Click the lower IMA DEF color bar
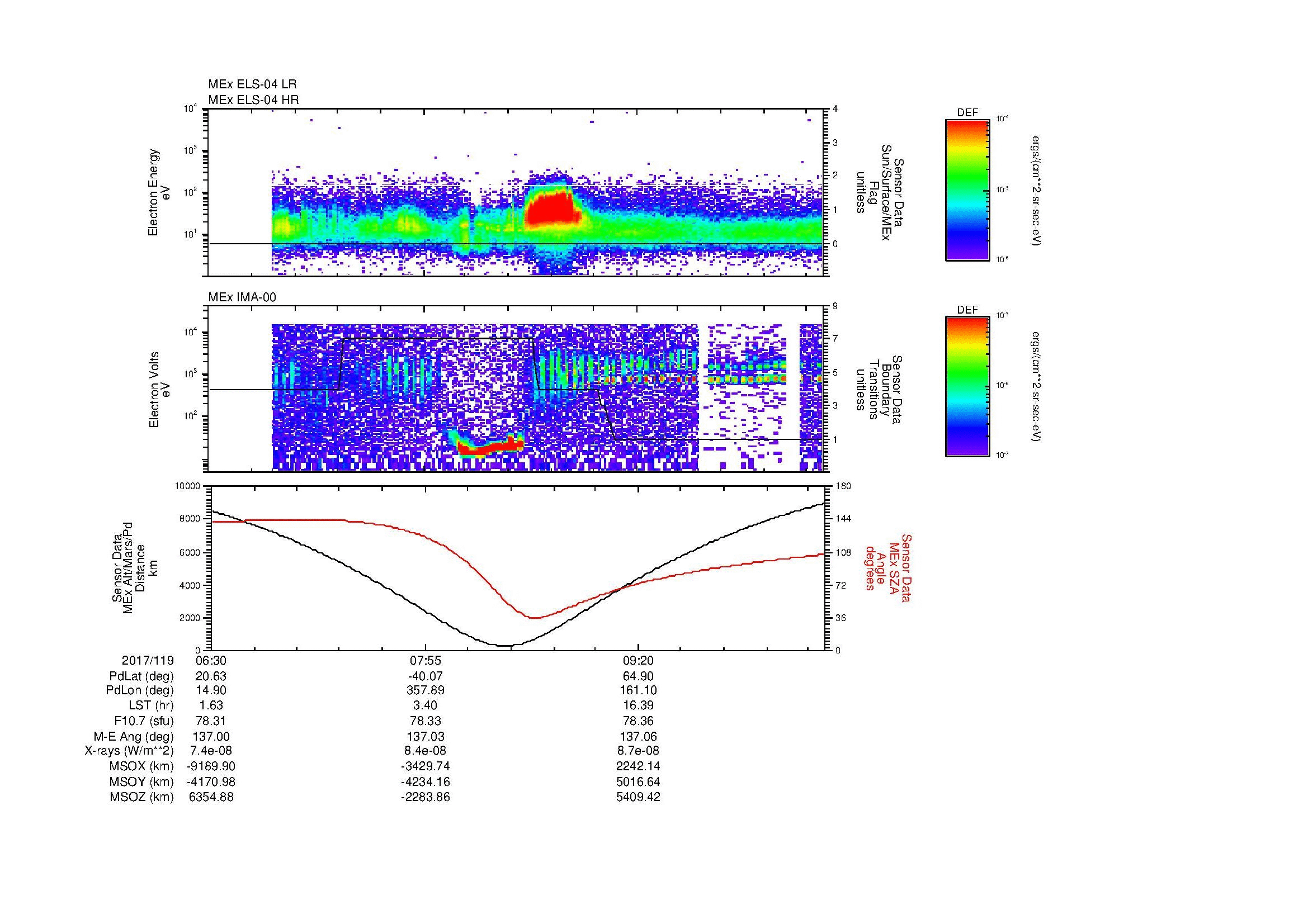The image size is (1308, 924). [x=967, y=386]
